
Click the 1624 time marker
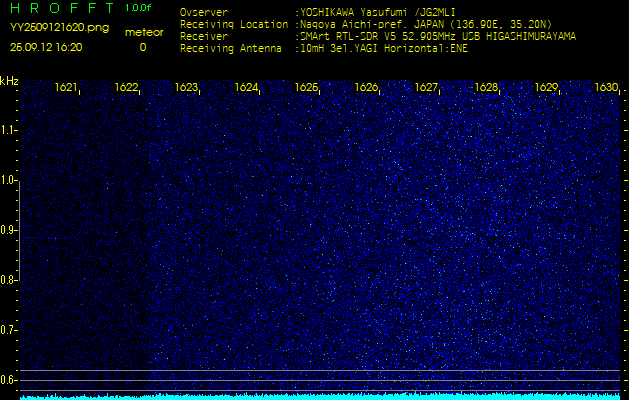246,87
